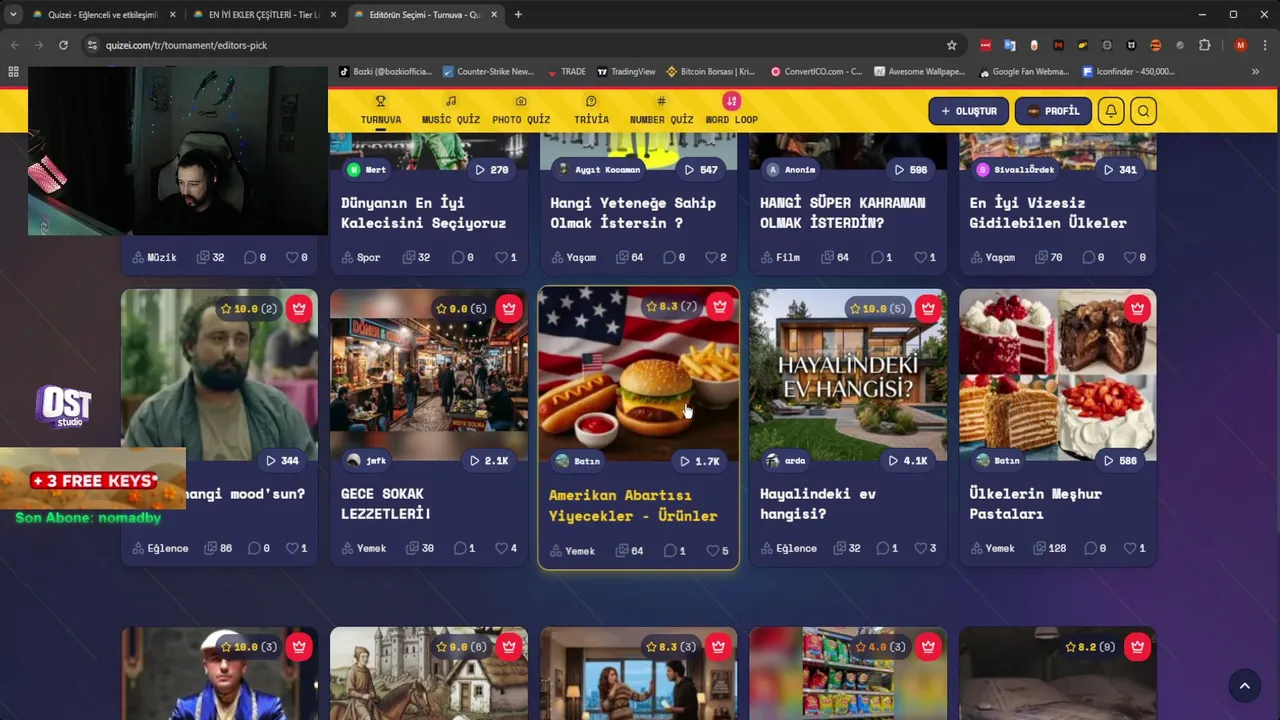
Task: Open the Turnuva trophy section
Action: pos(381,110)
